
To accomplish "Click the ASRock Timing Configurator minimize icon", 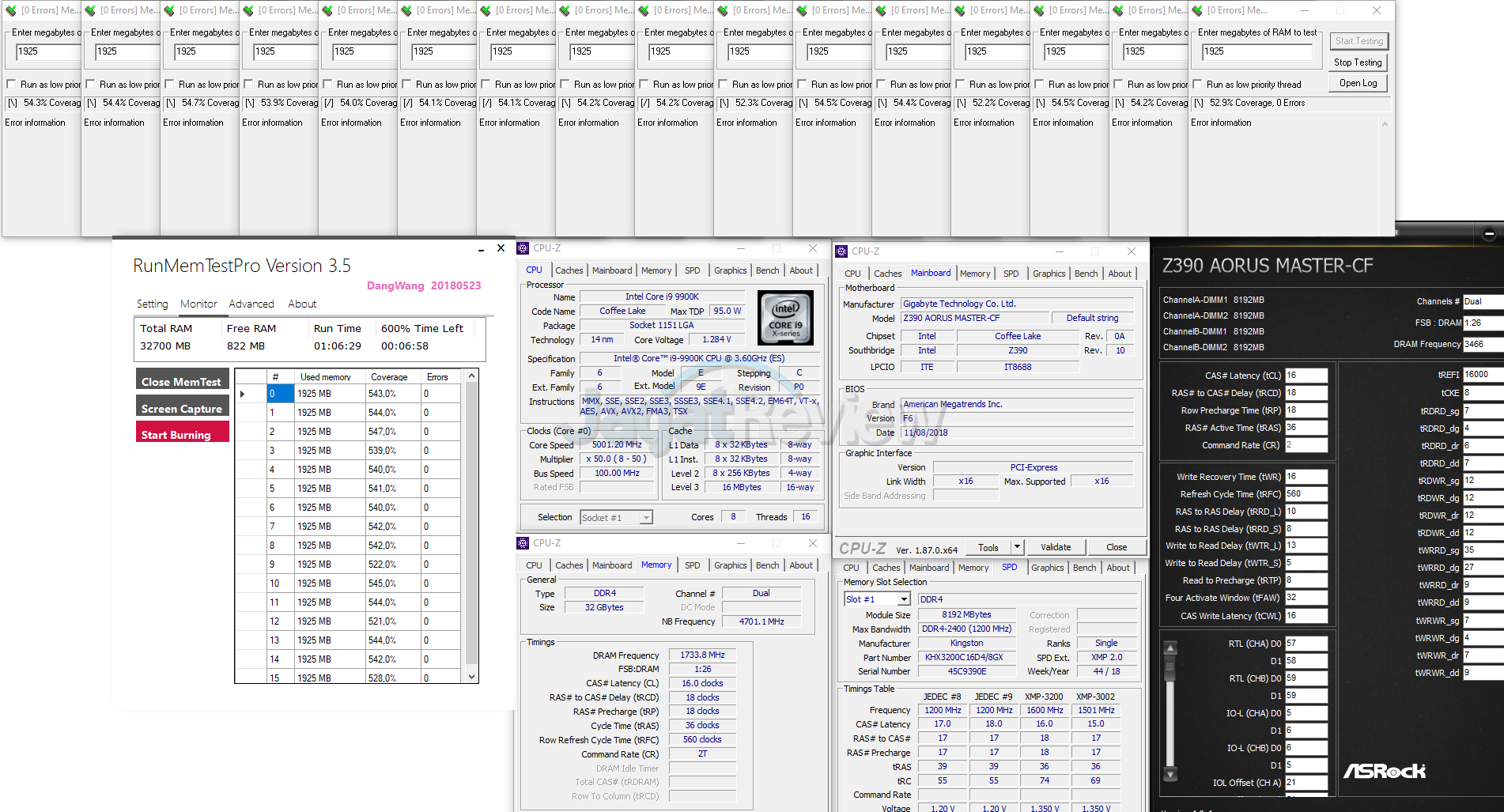I will (x=1489, y=234).
